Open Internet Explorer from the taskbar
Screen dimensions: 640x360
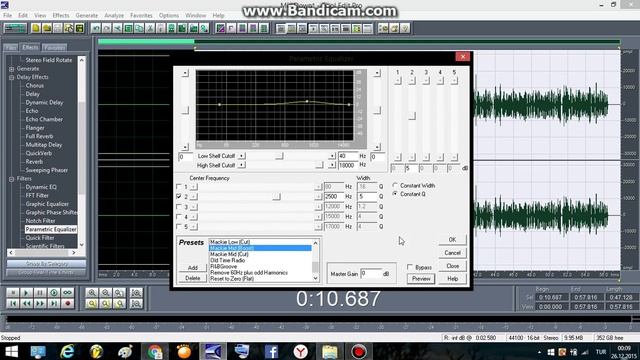[x=67, y=351]
